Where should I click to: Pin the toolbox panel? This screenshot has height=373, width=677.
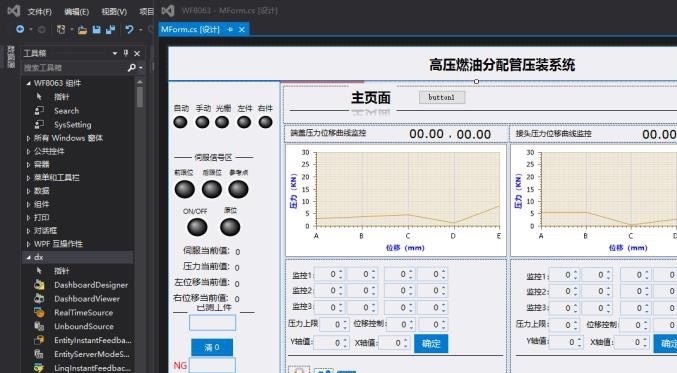click(126, 53)
